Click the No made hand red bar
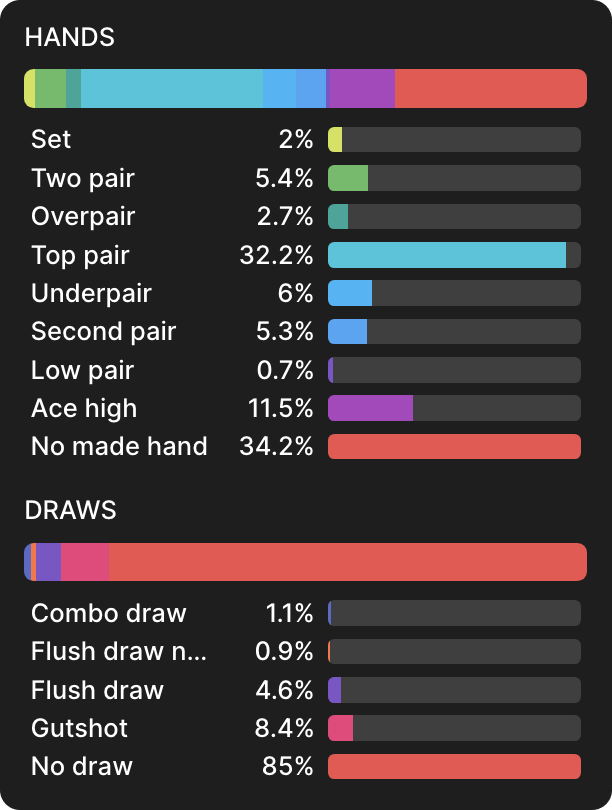Viewport: 612px width, 810px height. click(454, 446)
